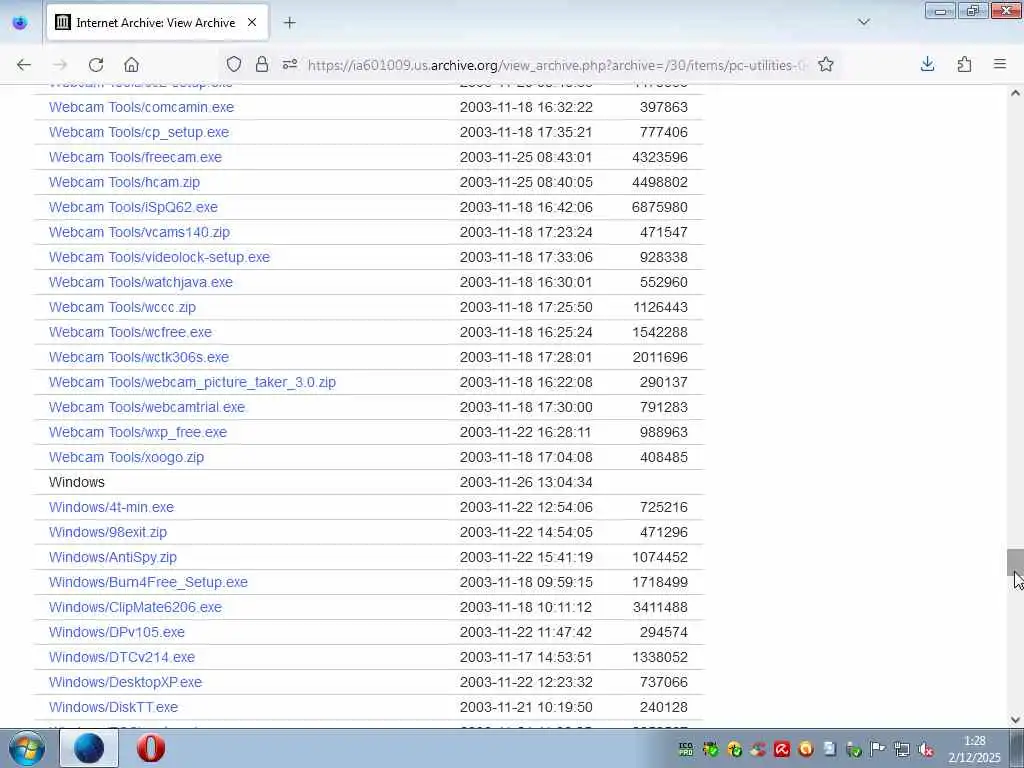1024x768 pixels.
Task: Show site security padlock info
Action: pos(262,64)
